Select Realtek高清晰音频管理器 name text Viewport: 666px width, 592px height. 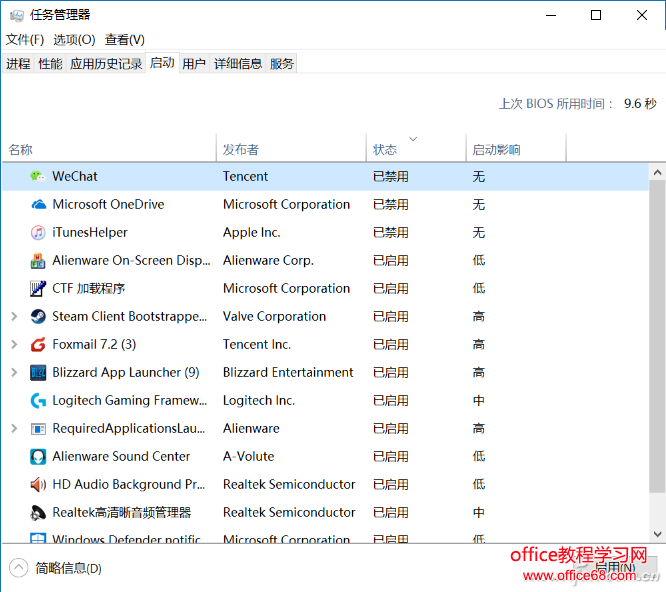(x=121, y=513)
